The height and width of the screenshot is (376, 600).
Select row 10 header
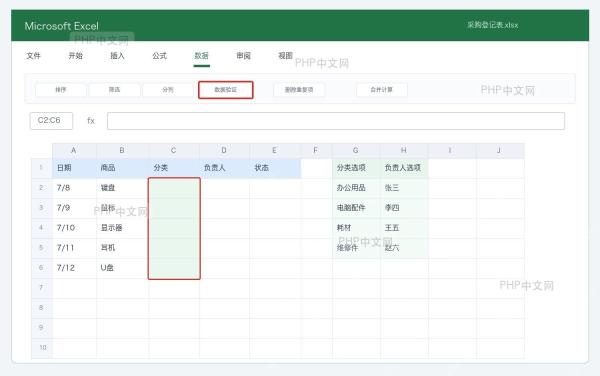tap(41, 347)
